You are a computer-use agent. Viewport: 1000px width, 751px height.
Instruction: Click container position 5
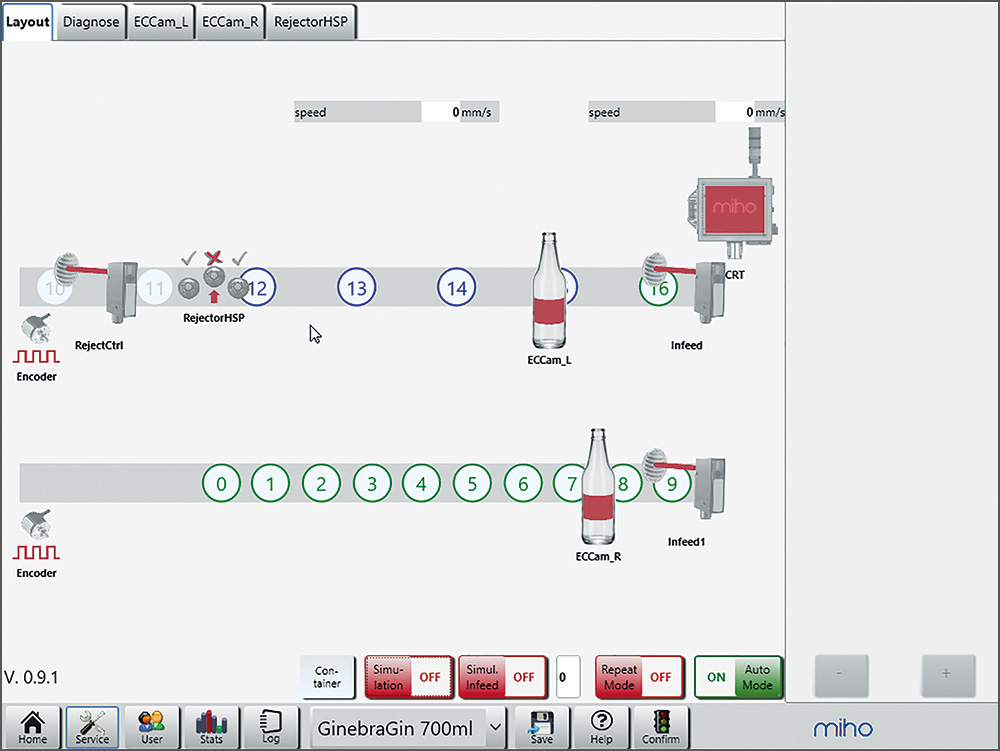pyautogui.click(x=472, y=484)
